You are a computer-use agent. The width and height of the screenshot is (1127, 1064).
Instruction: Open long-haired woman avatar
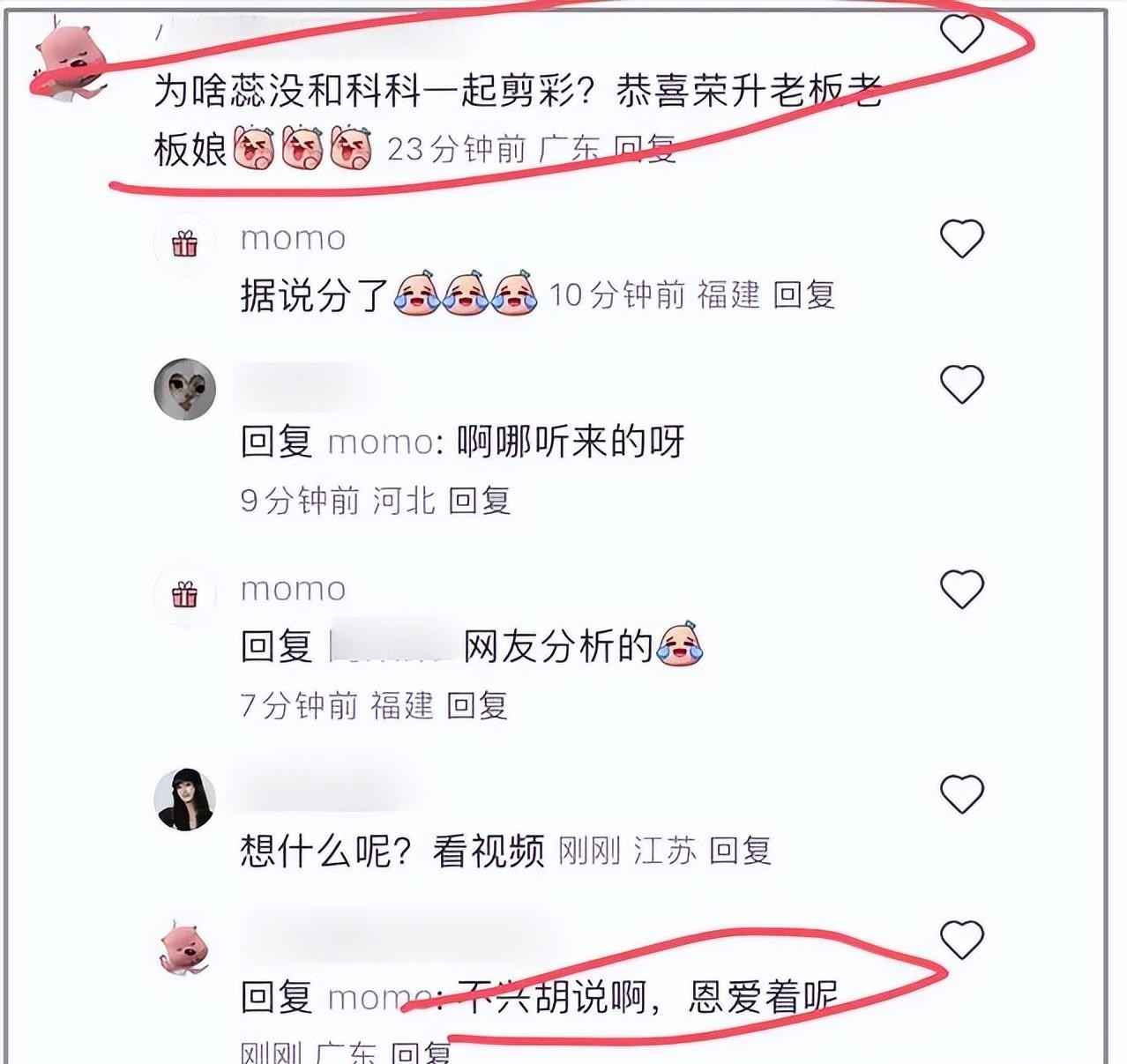point(184,800)
